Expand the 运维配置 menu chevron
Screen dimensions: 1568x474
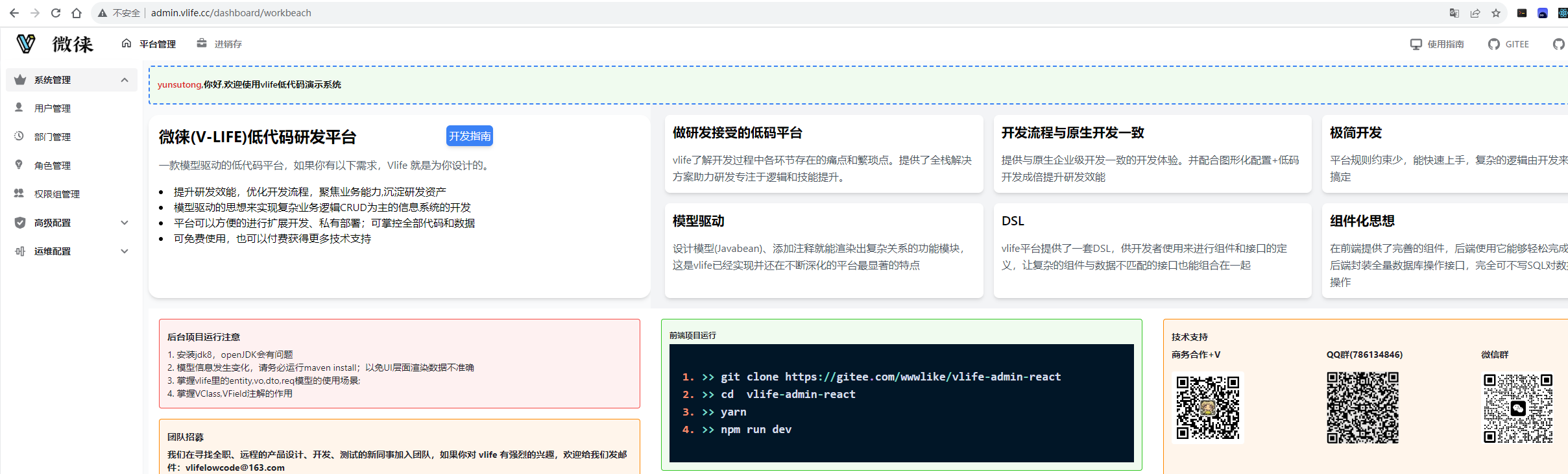tap(125, 251)
